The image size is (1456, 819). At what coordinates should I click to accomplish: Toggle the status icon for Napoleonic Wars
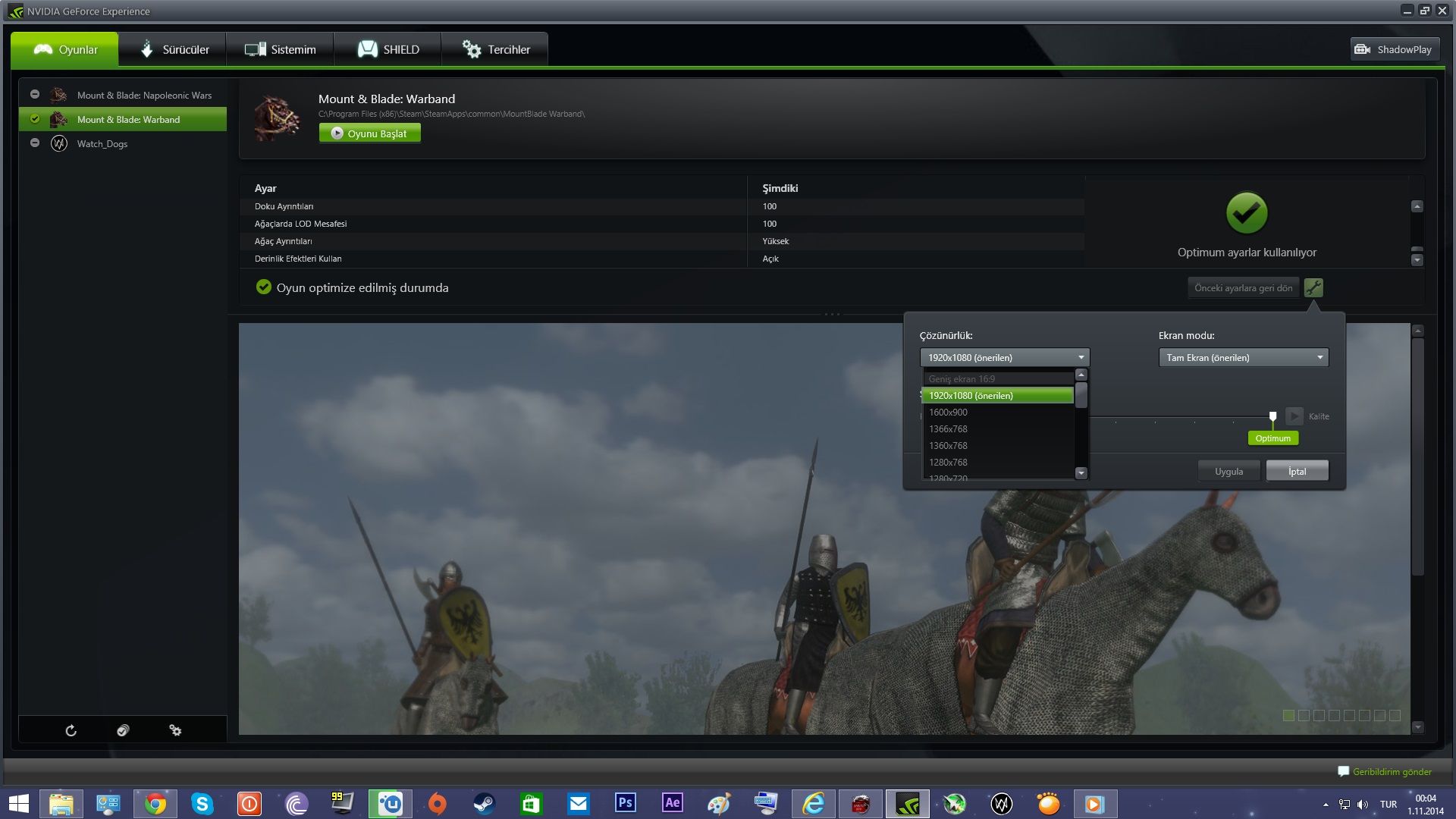35,95
